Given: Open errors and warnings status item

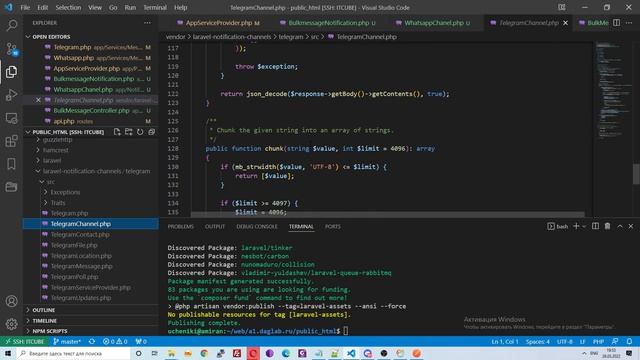Looking at the screenshot, I should coord(115,341).
